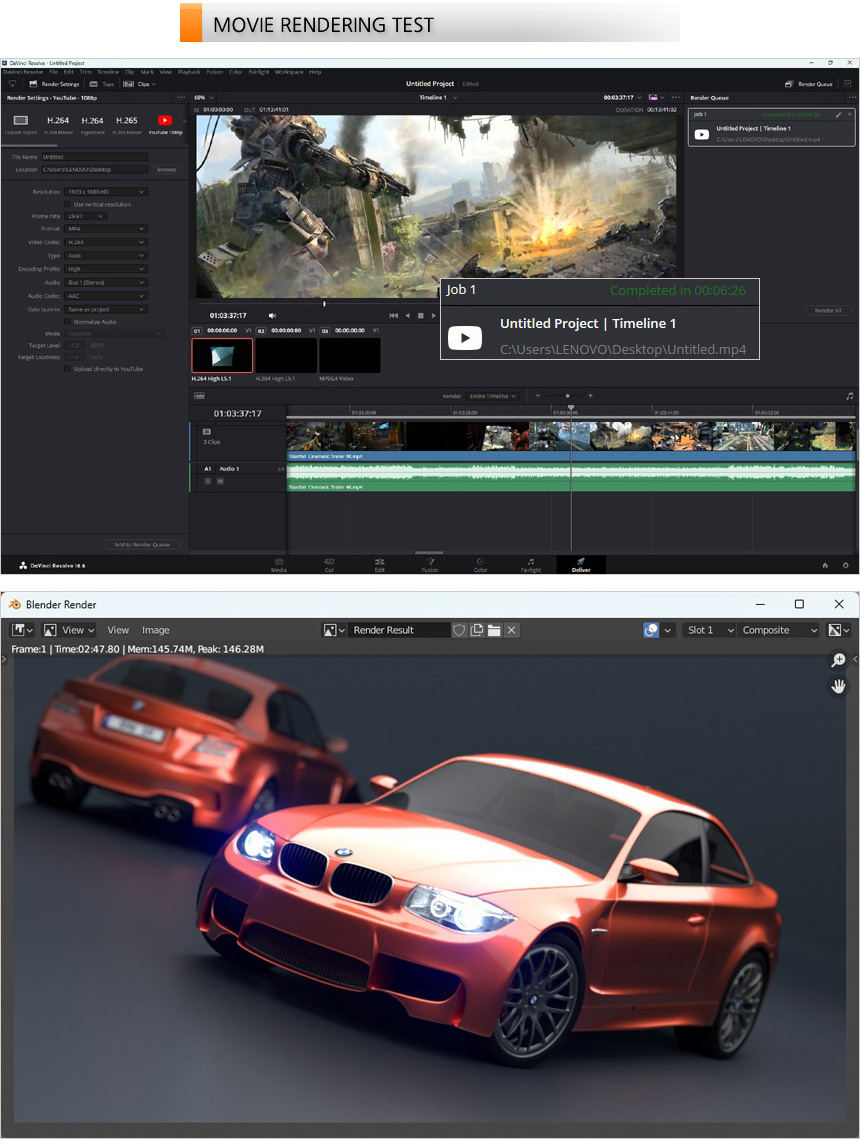The height and width of the screenshot is (1145, 860).
Task: Click the File Name input field
Action: (95, 157)
